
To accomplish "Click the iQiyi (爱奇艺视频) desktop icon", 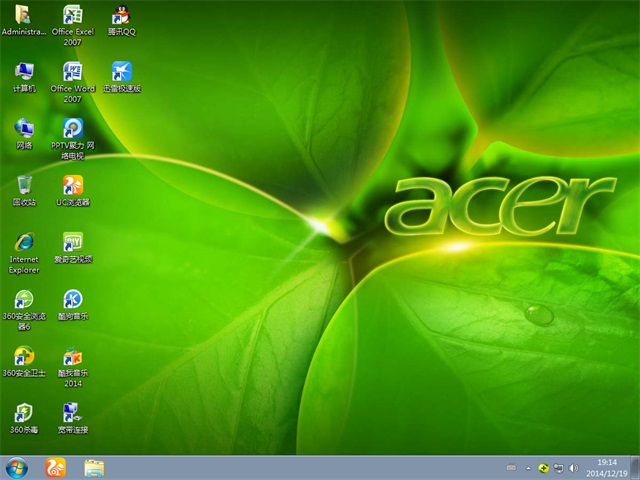I will (72, 242).
